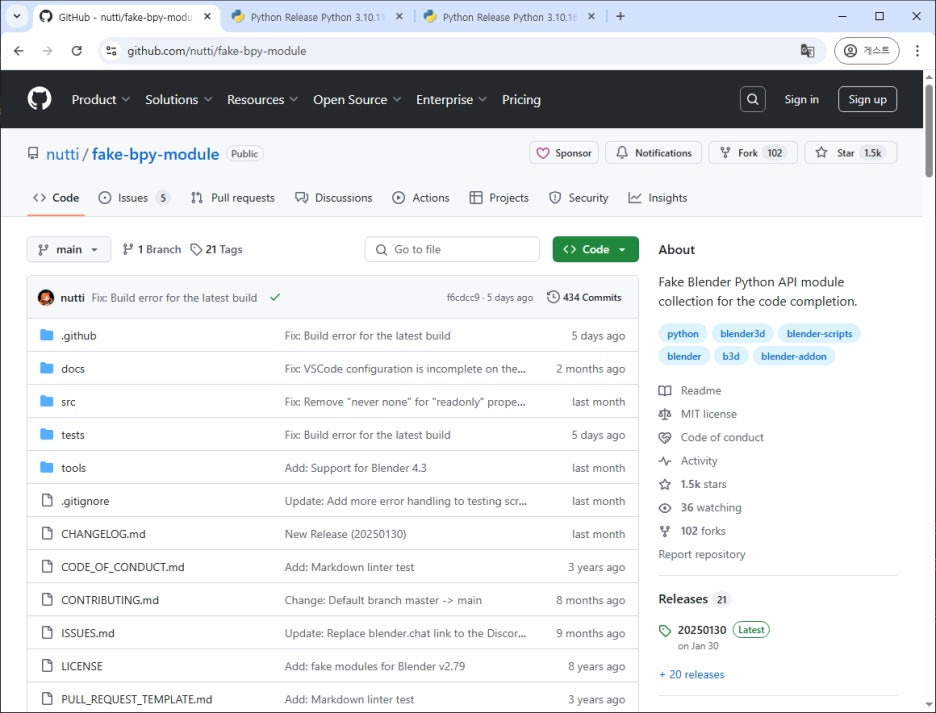
Task: Click the Go to file search field
Action: (x=452, y=249)
